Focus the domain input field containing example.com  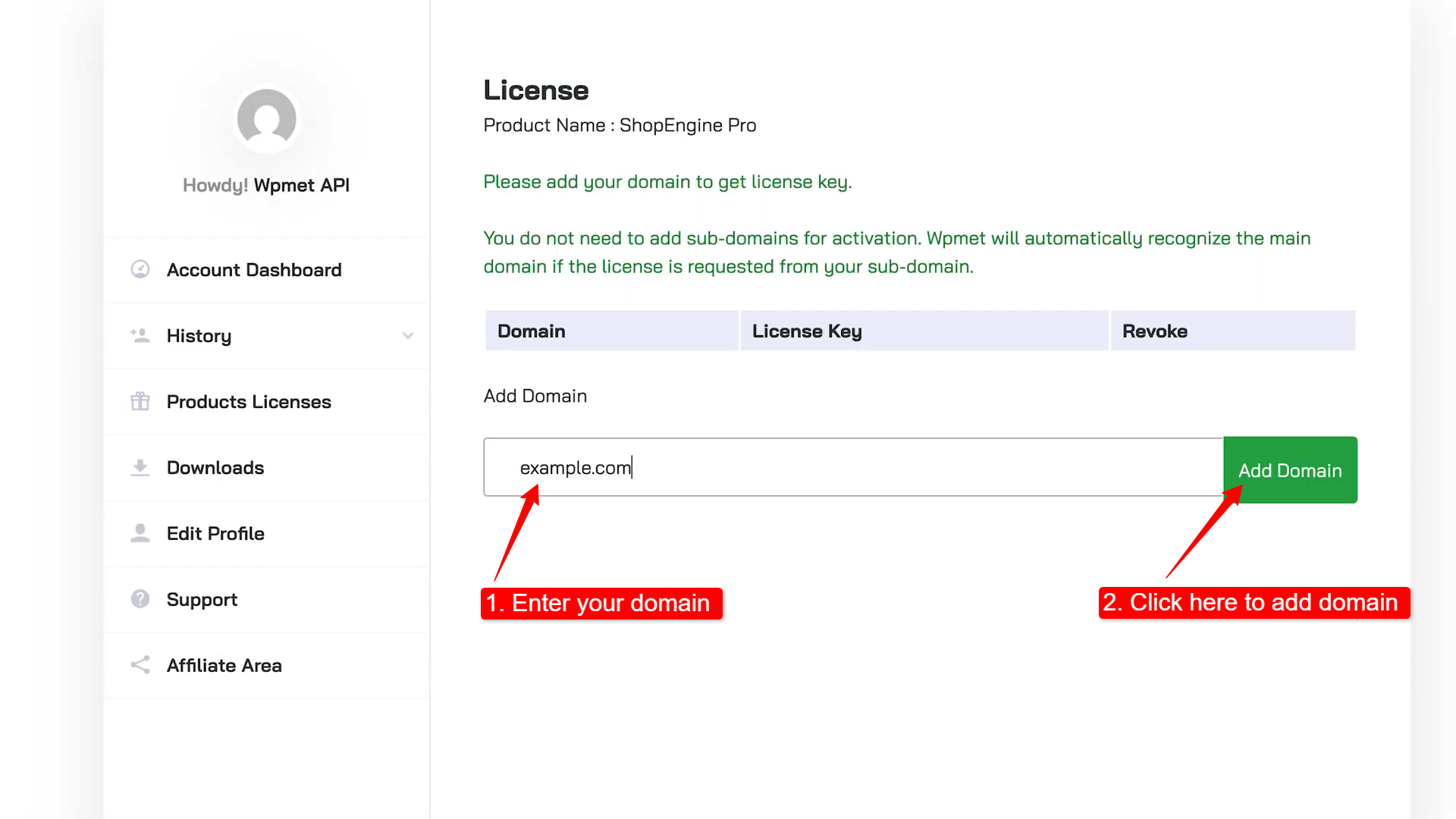(854, 467)
